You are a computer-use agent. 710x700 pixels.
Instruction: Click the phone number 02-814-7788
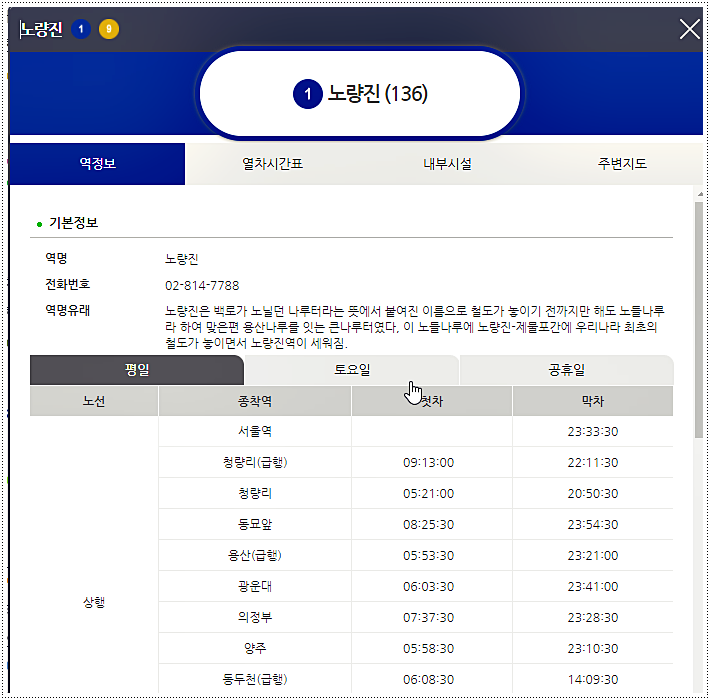202,286
